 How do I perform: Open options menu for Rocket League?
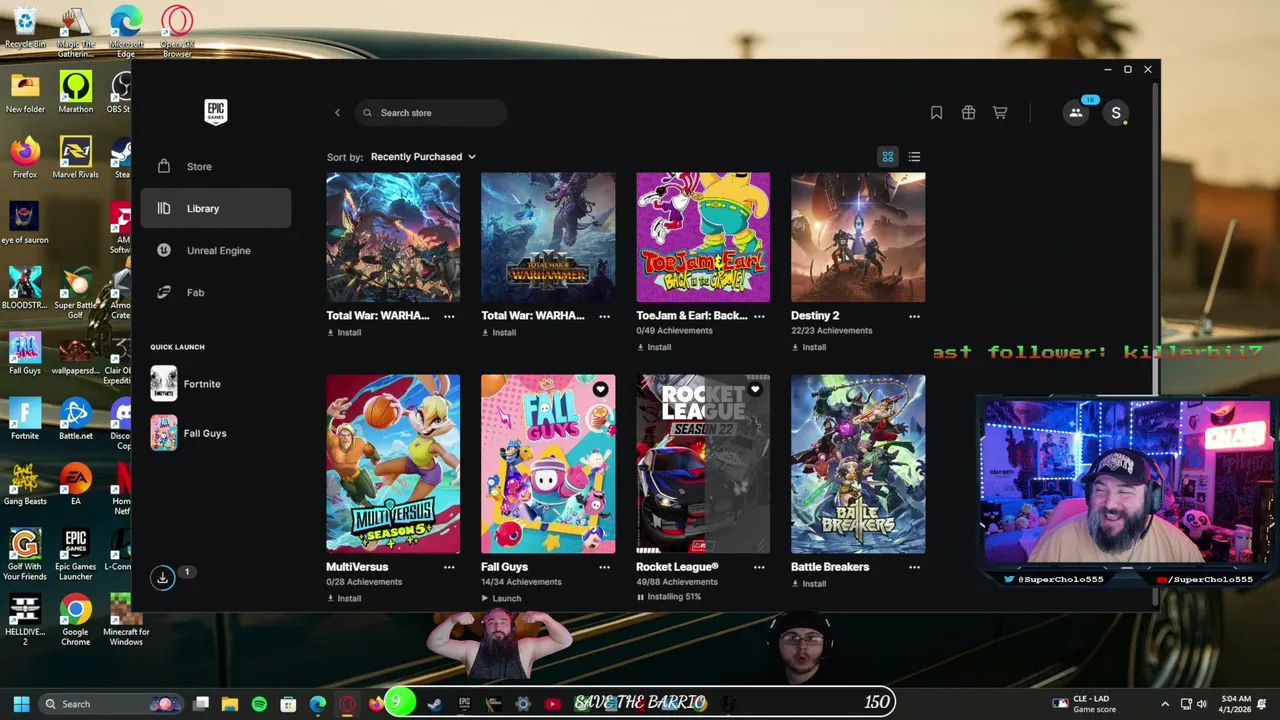[759, 567]
